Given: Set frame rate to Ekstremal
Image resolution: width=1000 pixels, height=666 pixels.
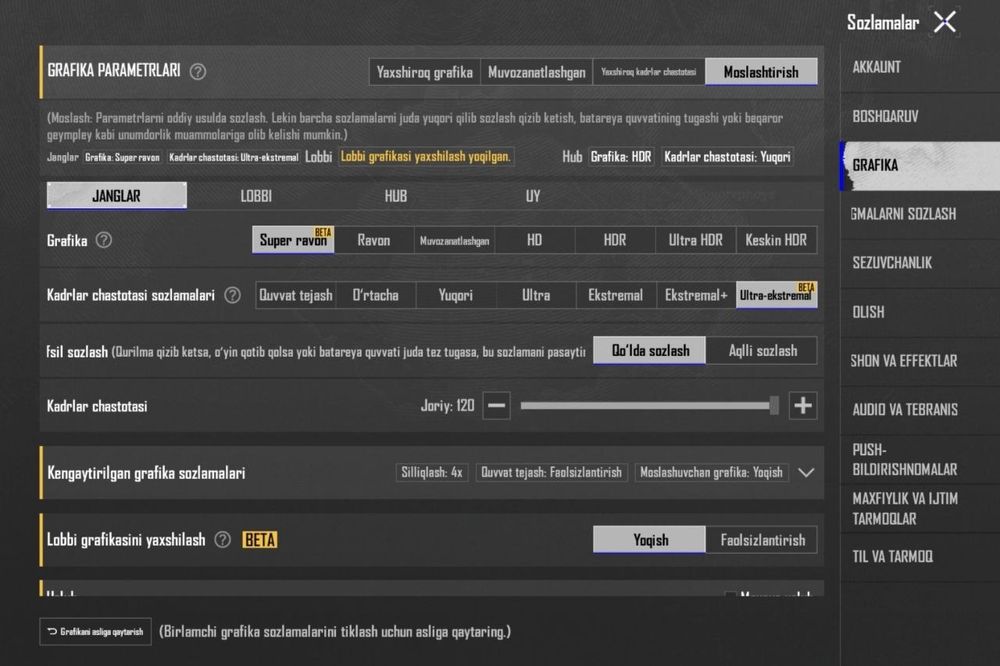Looking at the screenshot, I should pyautogui.click(x=615, y=295).
